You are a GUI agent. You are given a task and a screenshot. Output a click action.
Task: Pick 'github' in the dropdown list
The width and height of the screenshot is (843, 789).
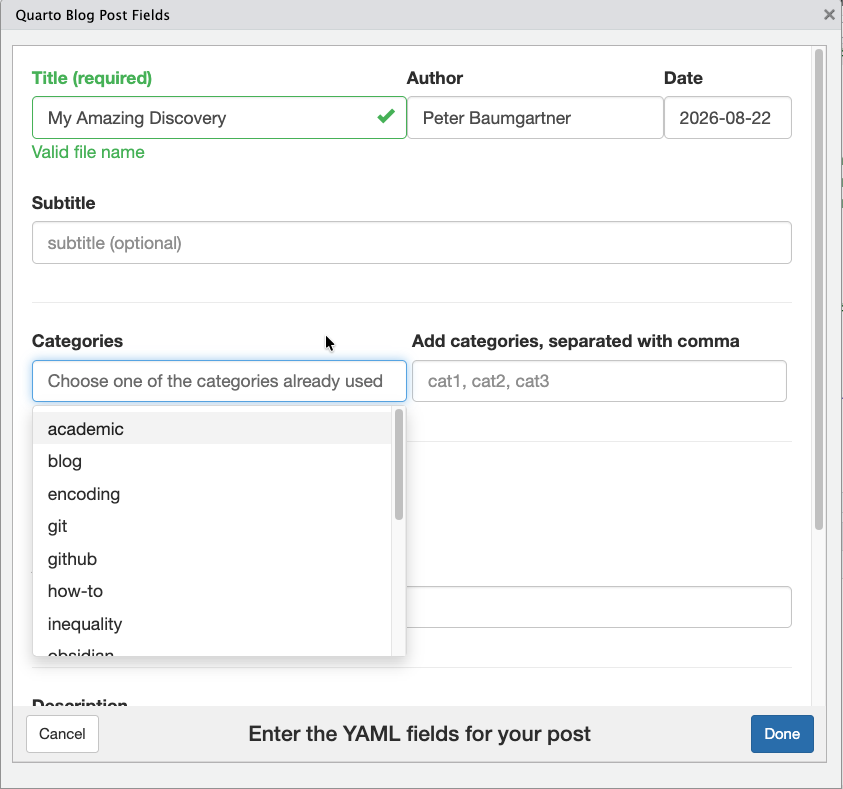pos(212,559)
